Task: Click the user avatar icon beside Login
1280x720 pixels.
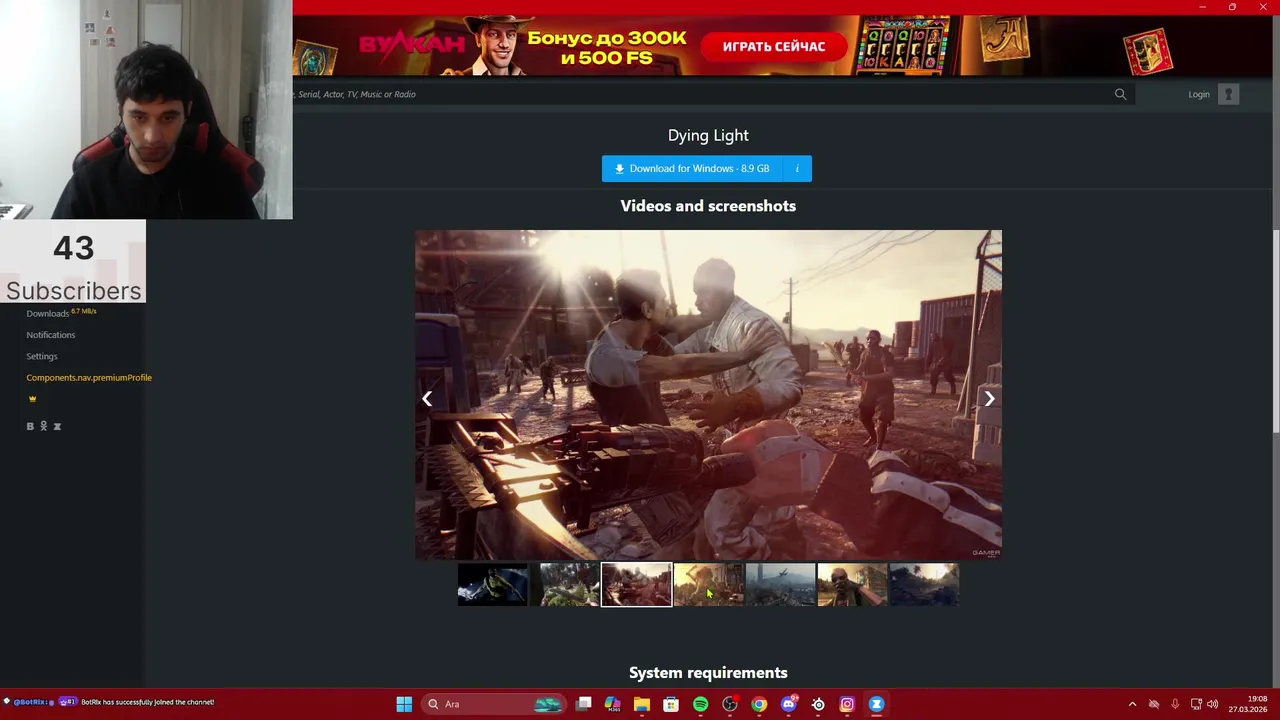Action: [x=1228, y=94]
